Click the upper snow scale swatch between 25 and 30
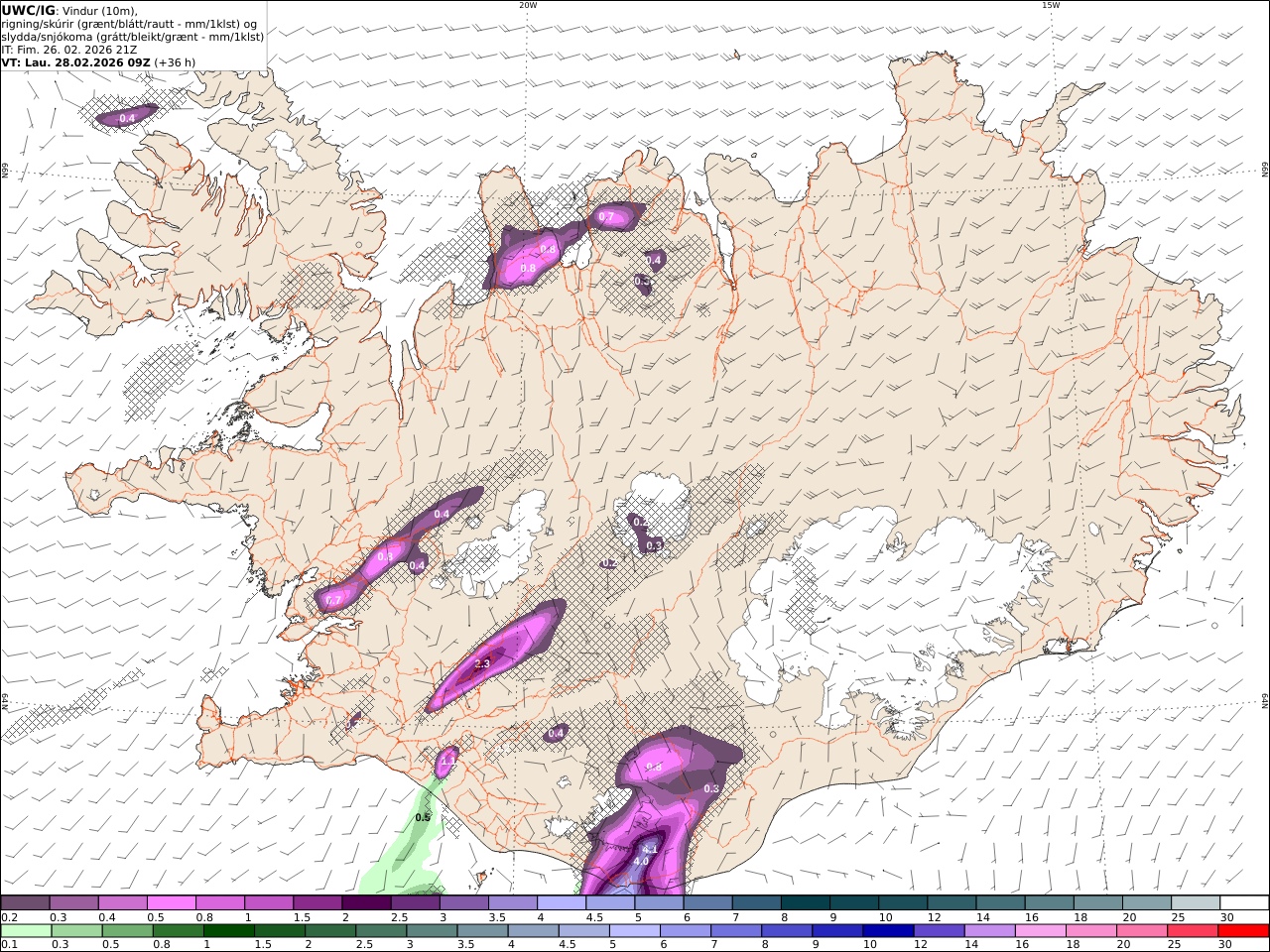 [x=1196, y=903]
